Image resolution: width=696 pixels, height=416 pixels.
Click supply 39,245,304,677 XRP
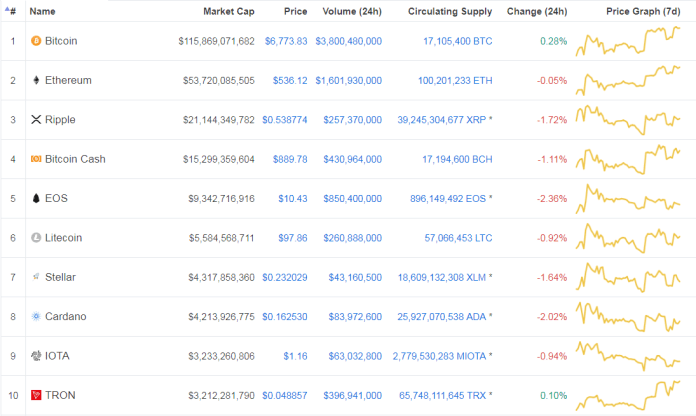point(442,120)
